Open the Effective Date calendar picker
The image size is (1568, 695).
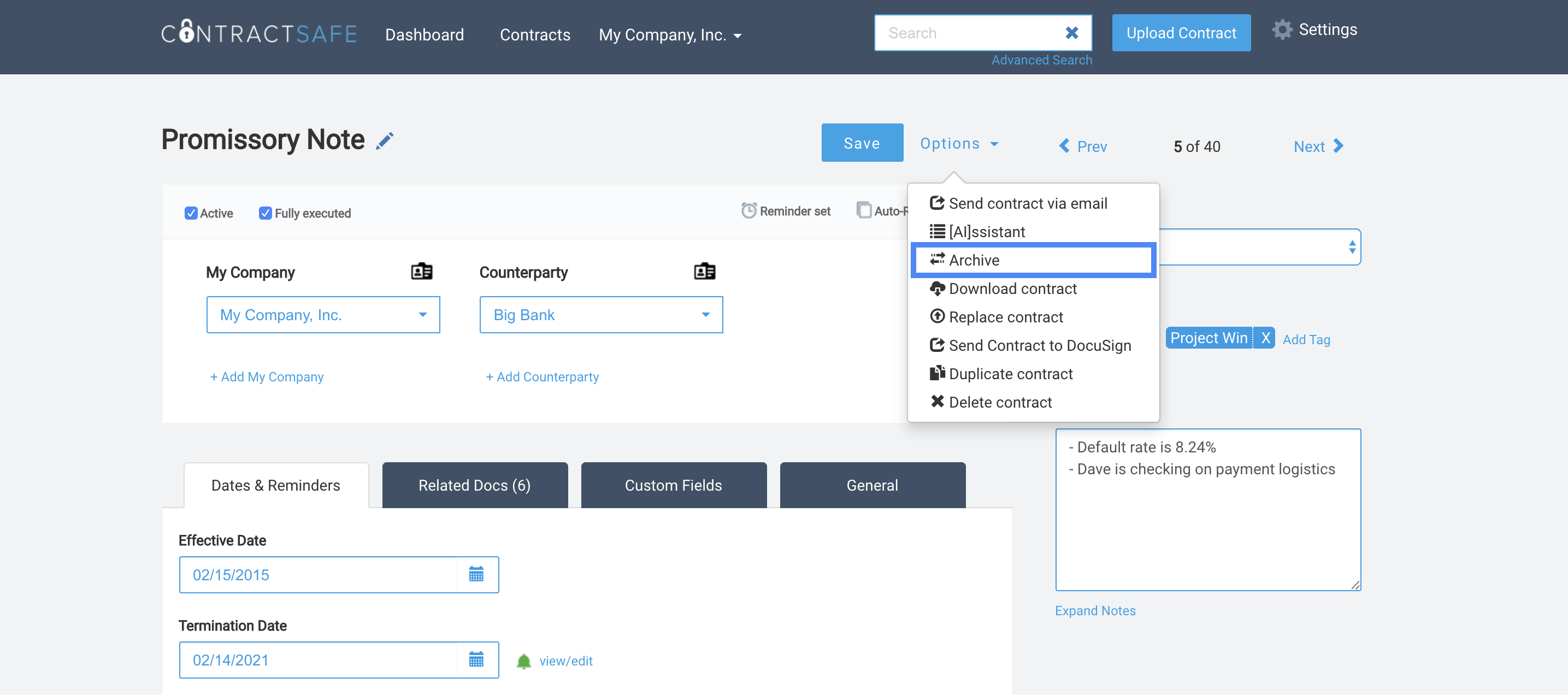(x=476, y=574)
